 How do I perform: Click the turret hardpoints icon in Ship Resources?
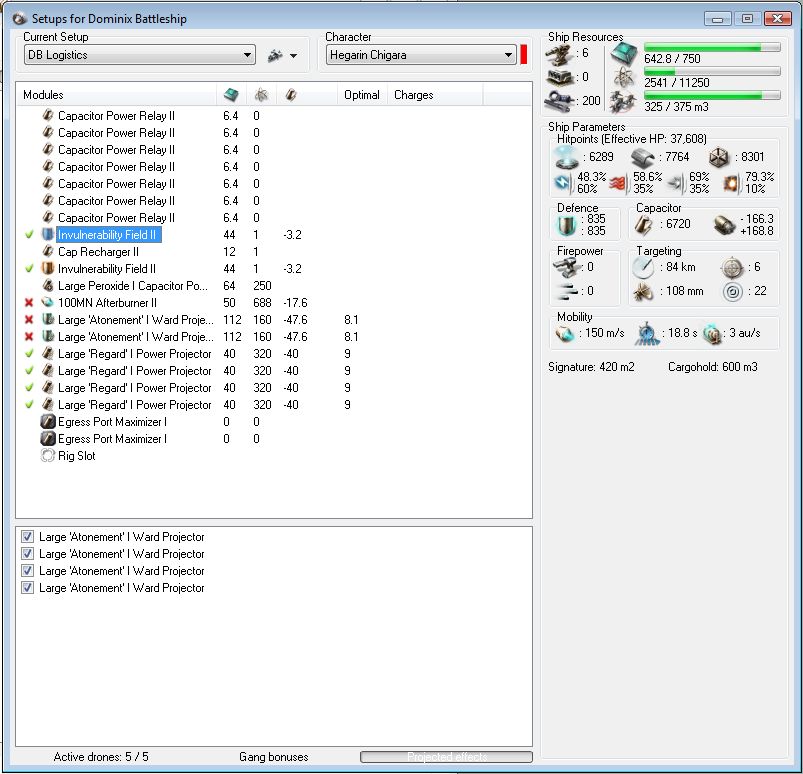tap(559, 54)
